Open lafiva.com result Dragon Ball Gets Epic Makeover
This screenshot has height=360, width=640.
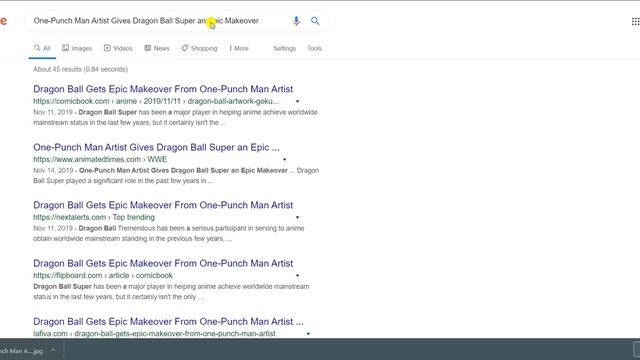[168, 322]
